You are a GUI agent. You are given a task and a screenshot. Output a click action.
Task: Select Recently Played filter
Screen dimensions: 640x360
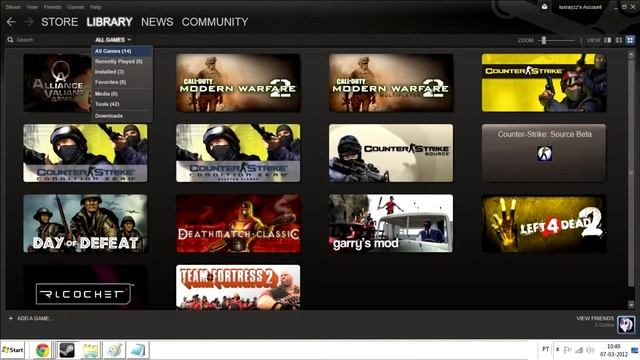click(x=122, y=61)
